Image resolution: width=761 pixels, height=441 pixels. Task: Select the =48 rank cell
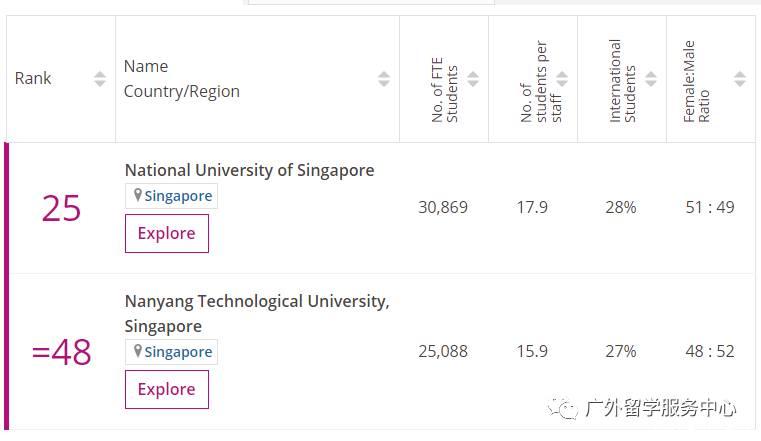click(61, 352)
